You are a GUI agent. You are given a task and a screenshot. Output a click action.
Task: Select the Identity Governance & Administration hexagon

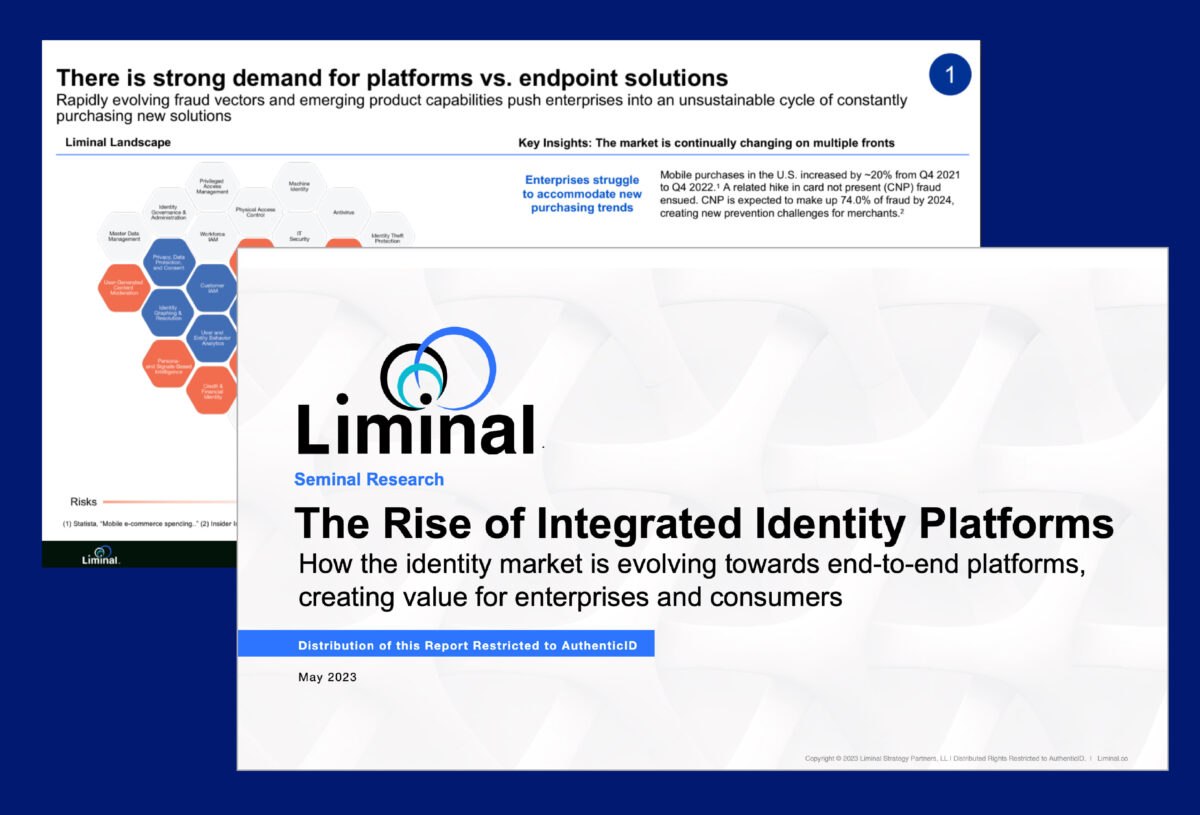pos(168,211)
